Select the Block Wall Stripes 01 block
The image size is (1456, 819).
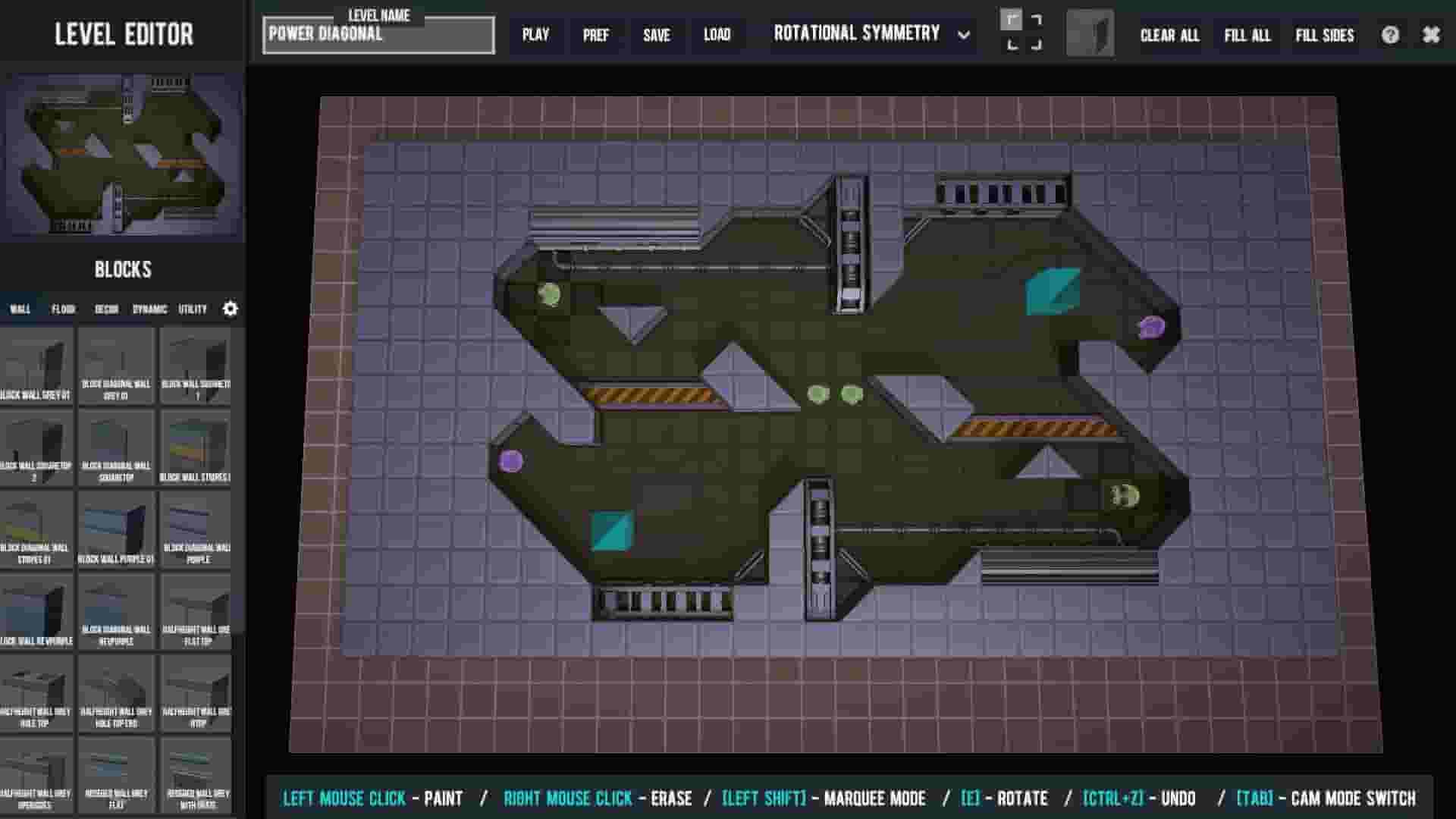click(196, 451)
